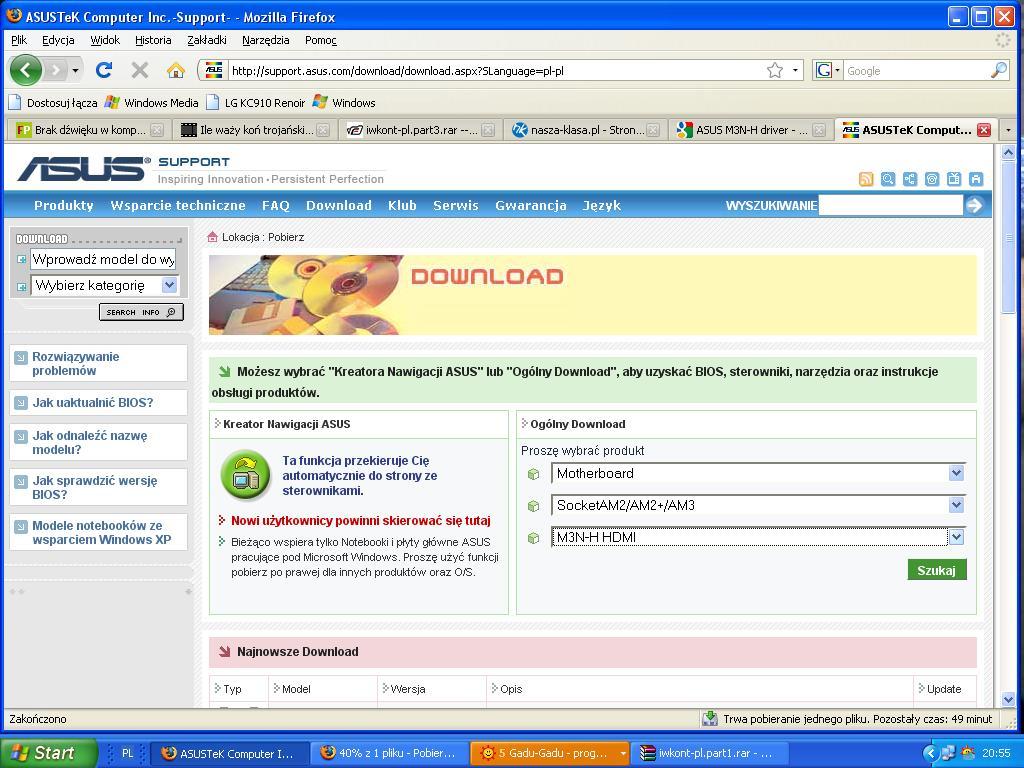Open the M3N-H HDMI model dropdown

[x=956, y=537]
